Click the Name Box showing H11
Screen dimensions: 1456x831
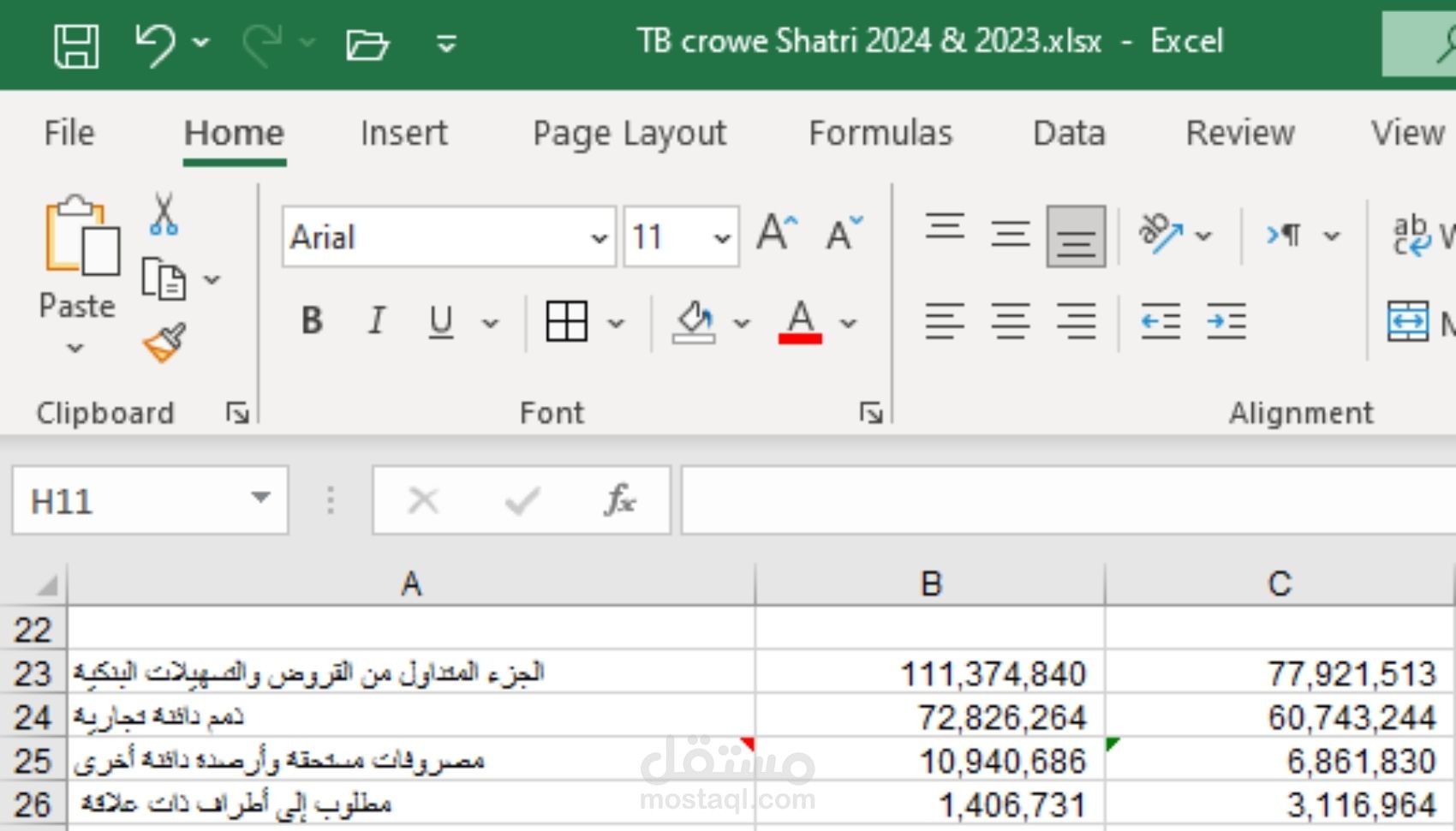pos(128,501)
